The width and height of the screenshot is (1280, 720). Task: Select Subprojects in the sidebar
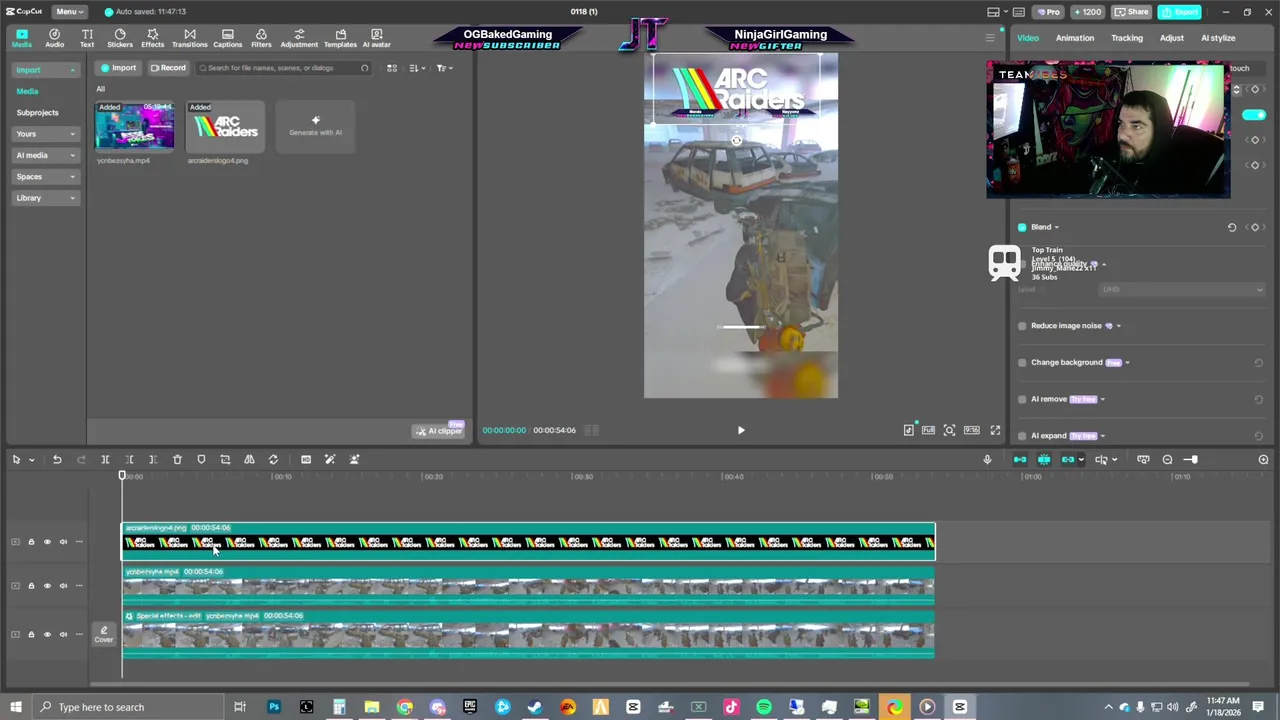37,113
